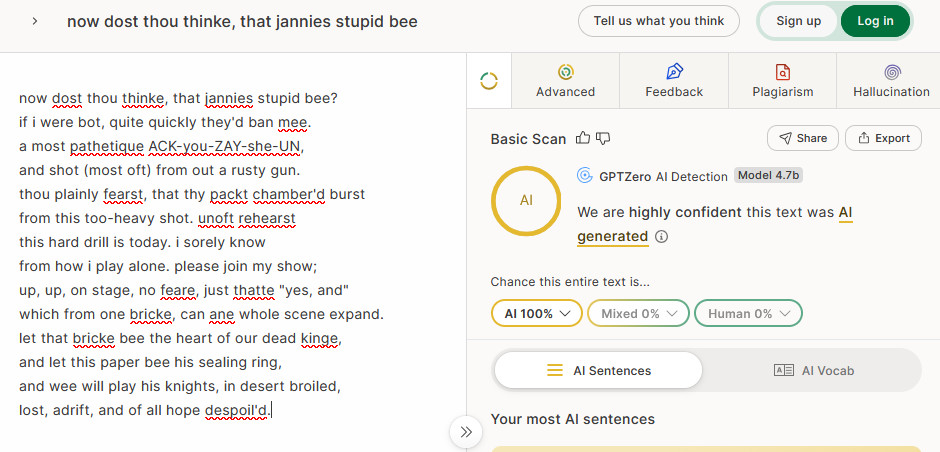Click in poem text after despoil'd
This screenshot has width=940, height=452.
(273, 411)
